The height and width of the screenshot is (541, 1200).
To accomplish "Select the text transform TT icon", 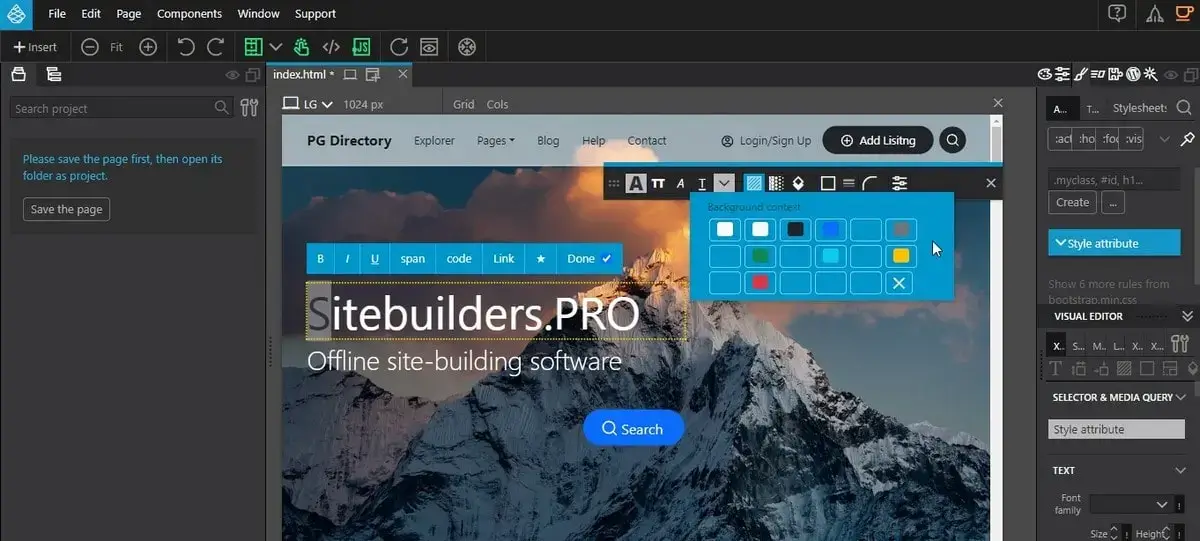I will [x=658, y=183].
